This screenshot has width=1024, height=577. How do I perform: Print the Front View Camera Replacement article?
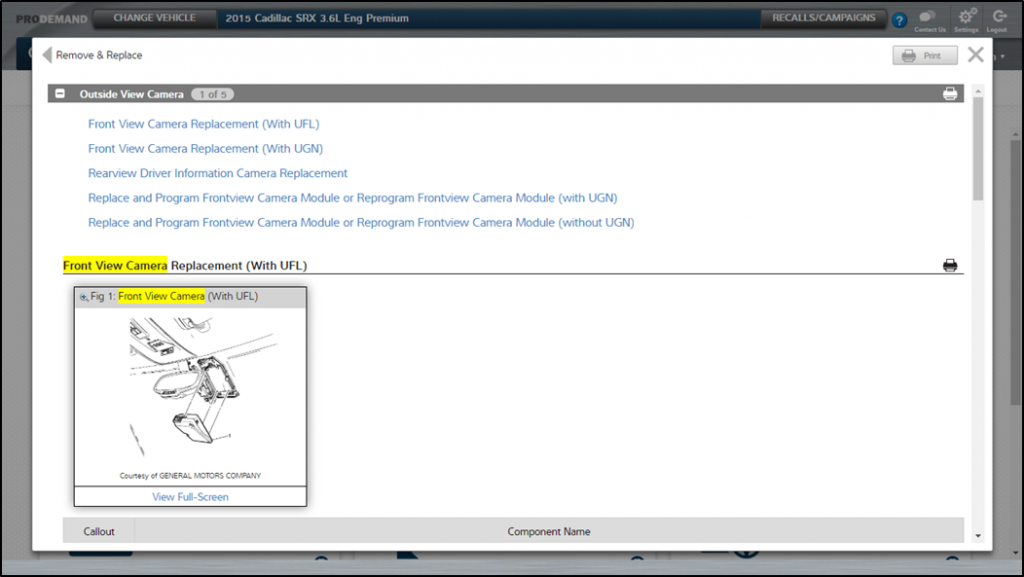pyautogui.click(x=950, y=265)
